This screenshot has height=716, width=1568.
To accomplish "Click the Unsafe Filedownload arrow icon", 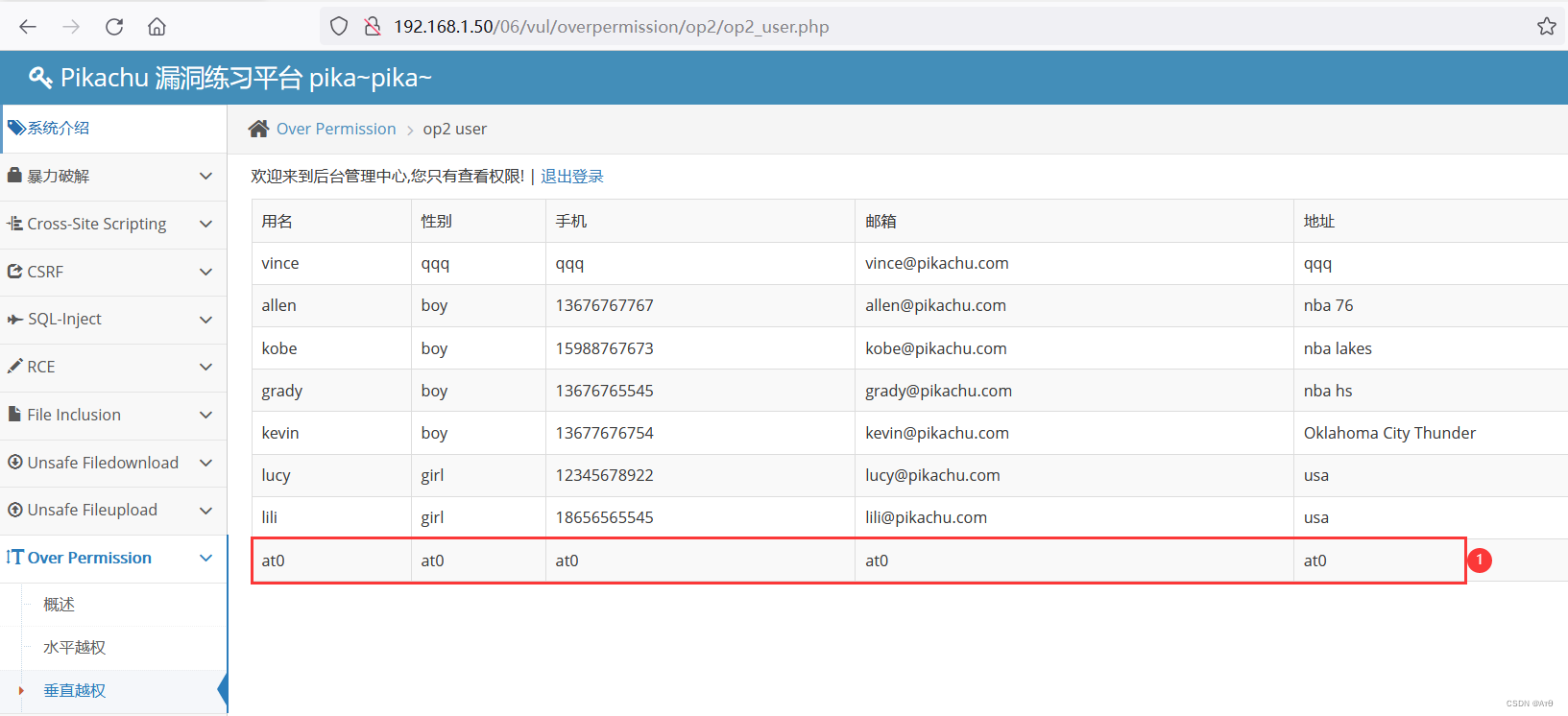I will pyautogui.click(x=14, y=463).
